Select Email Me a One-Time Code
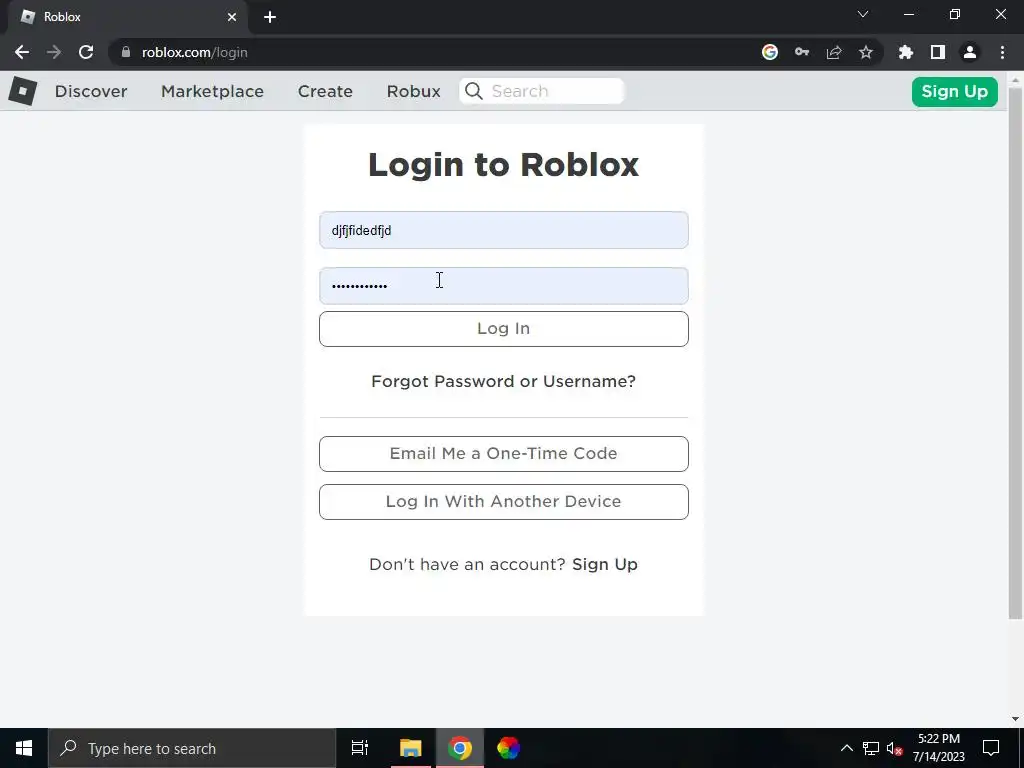Viewport: 1024px width, 768px height. tap(504, 454)
